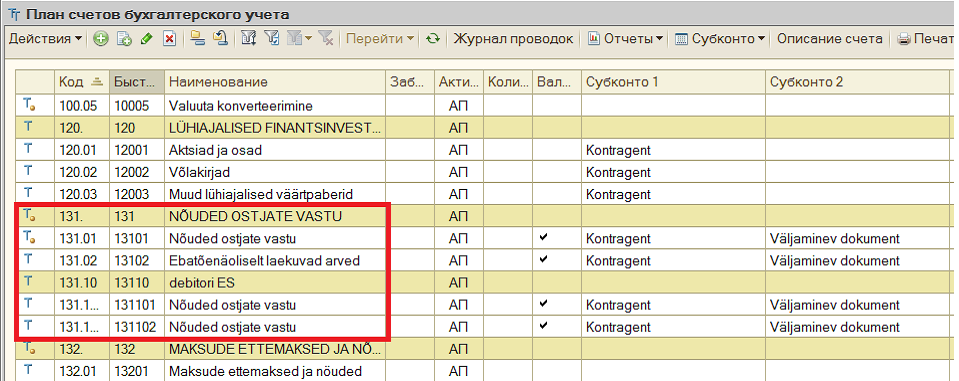Click the hierarchical view folder icon
The height and width of the screenshot is (381, 959).
coord(196,39)
